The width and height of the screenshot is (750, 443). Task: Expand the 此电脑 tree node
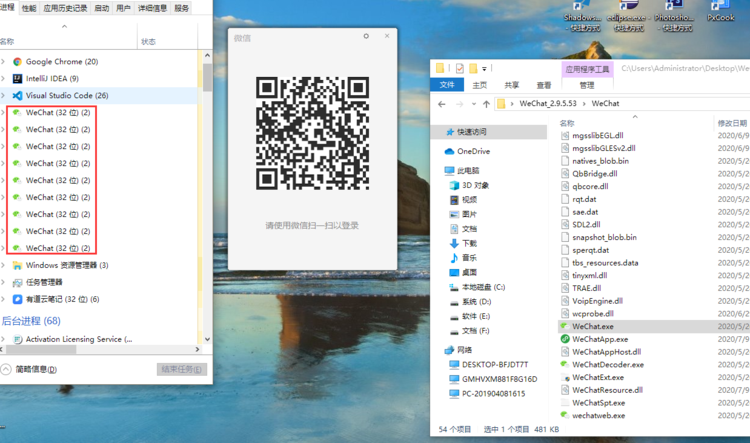pos(437,171)
